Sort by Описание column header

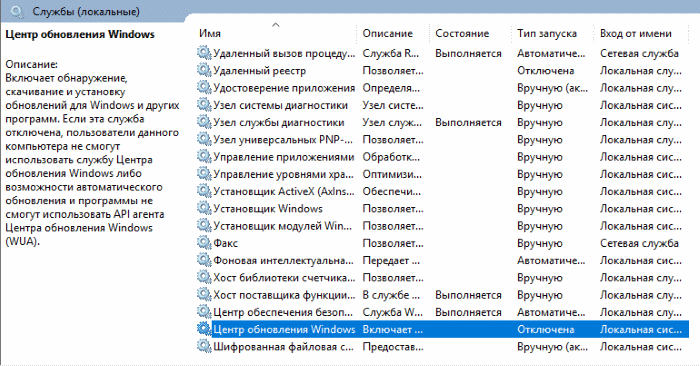[x=388, y=33]
